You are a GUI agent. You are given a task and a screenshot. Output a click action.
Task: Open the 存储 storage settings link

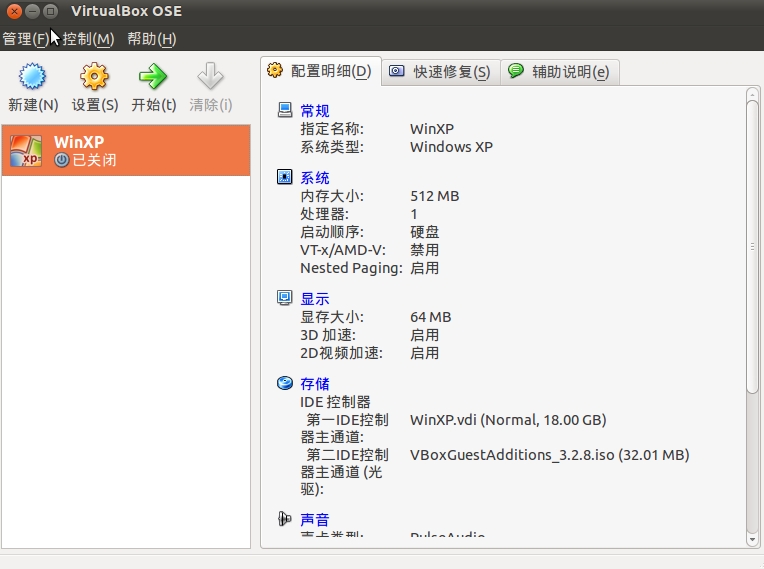pyautogui.click(x=315, y=384)
